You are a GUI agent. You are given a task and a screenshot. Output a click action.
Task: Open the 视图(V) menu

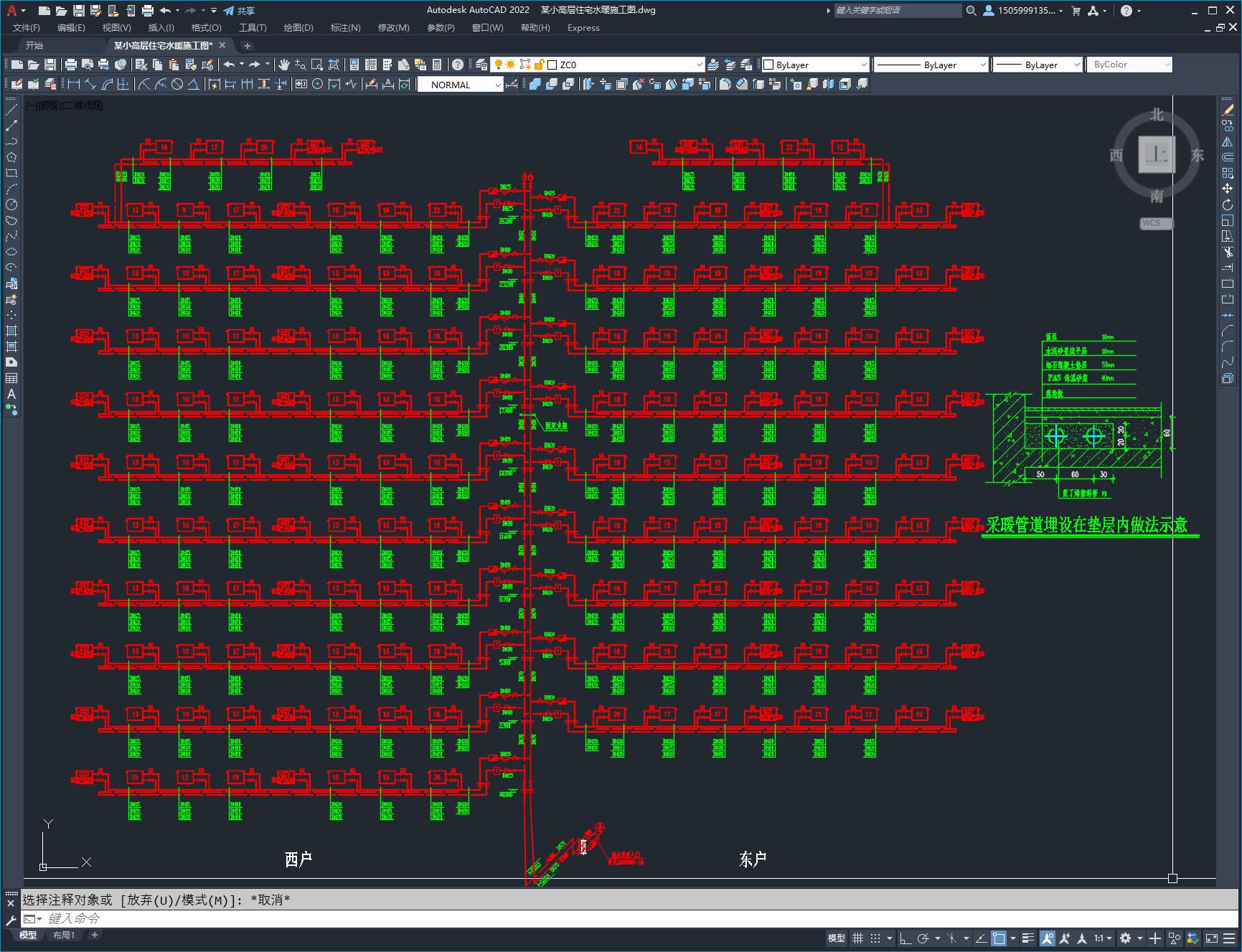point(116,27)
